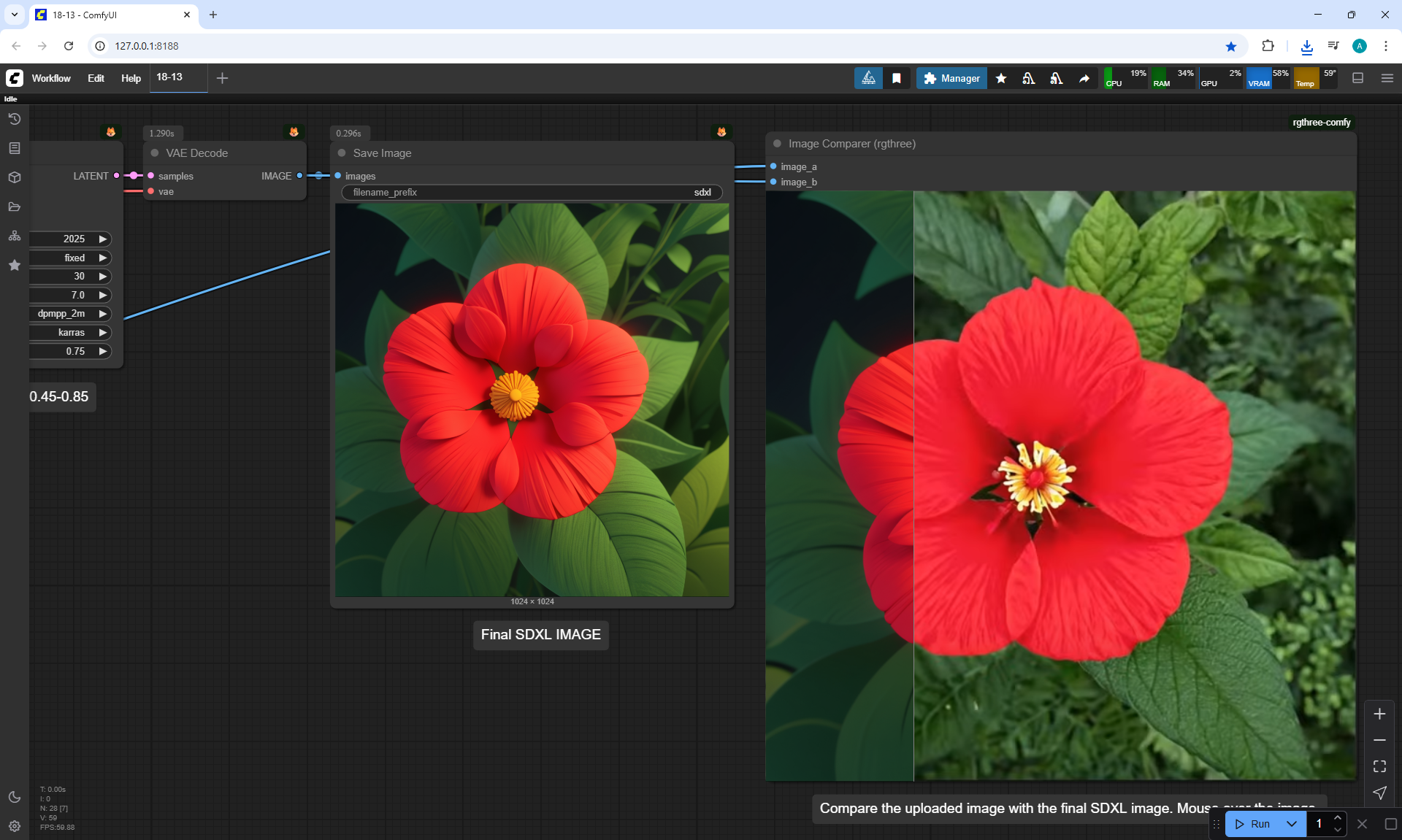This screenshot has height=840, width=1402.
Task: Open the node library cube icon
Action: [14, 177]
